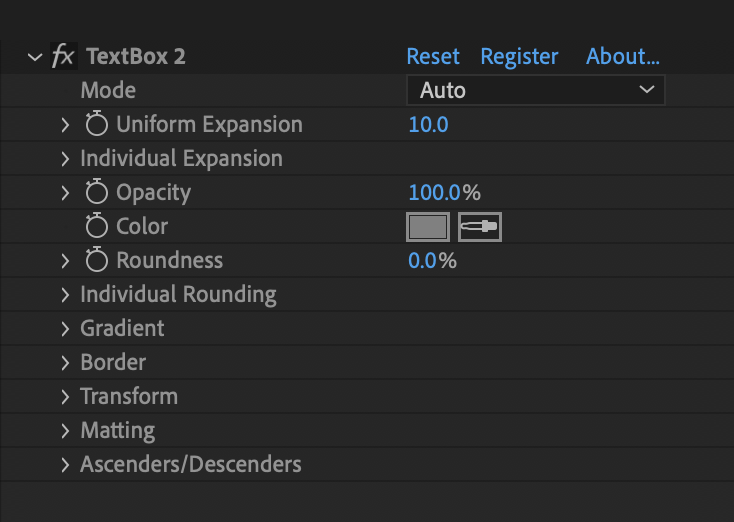Open the gray Color swatch

(428, 227)
